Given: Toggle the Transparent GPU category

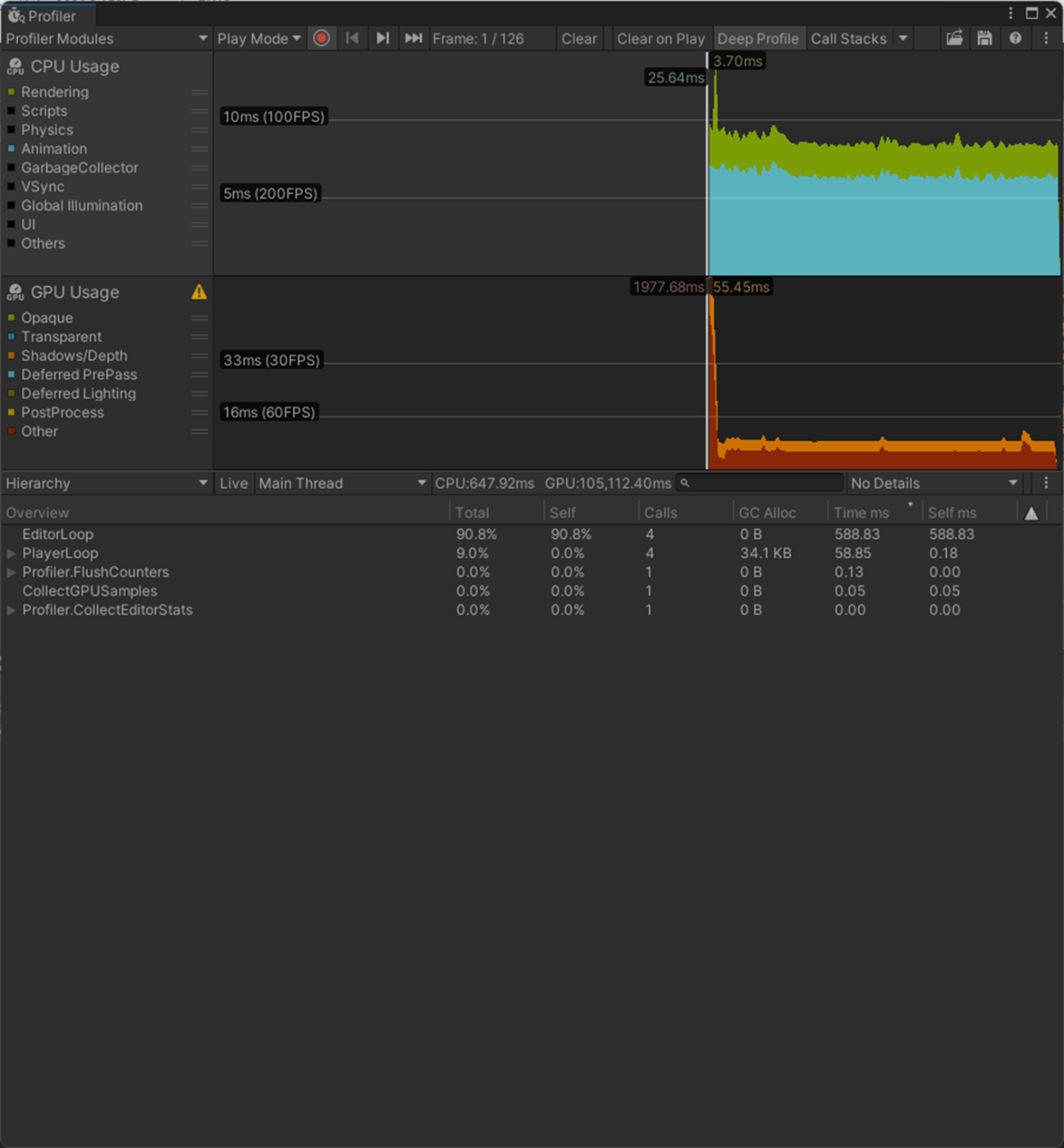Looking at the screenshot, I should click(11, 336).
